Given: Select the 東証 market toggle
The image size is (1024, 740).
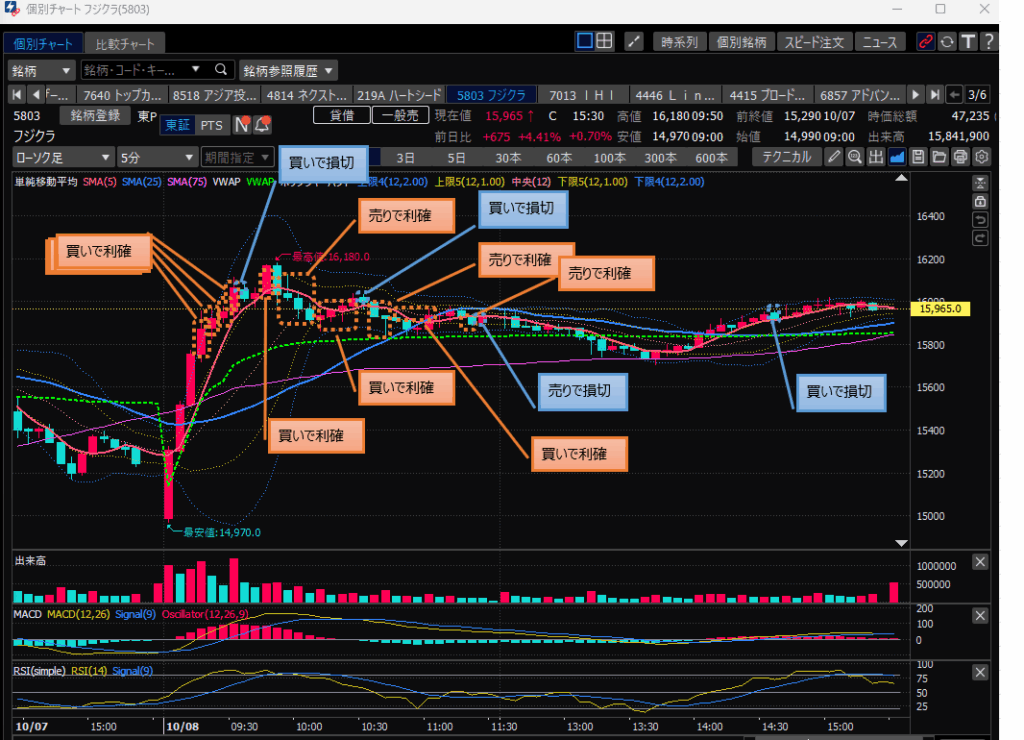Looking at the screenshot, I should tap(176, 125).
